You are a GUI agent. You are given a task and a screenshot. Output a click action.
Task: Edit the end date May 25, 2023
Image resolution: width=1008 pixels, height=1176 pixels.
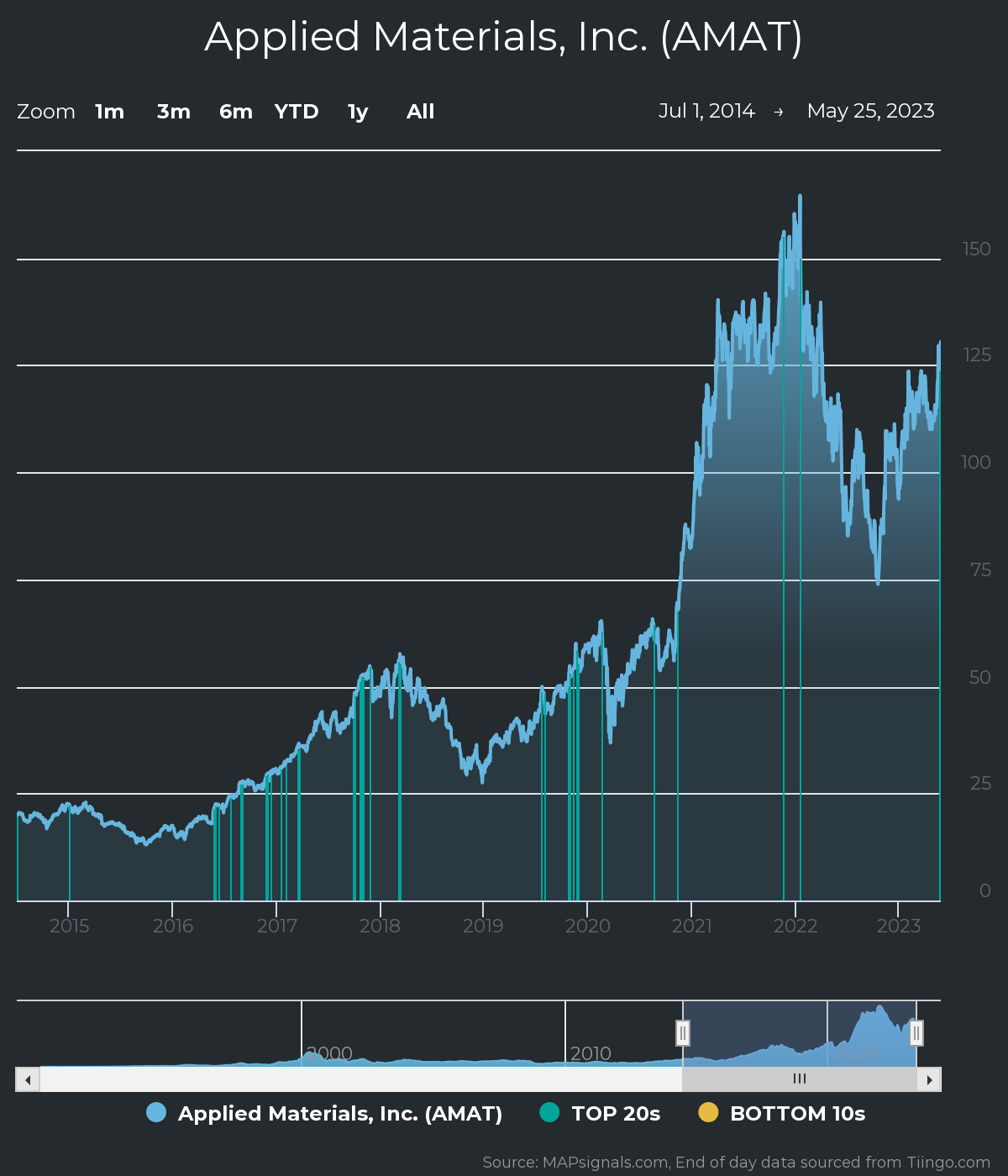(870, 111)
